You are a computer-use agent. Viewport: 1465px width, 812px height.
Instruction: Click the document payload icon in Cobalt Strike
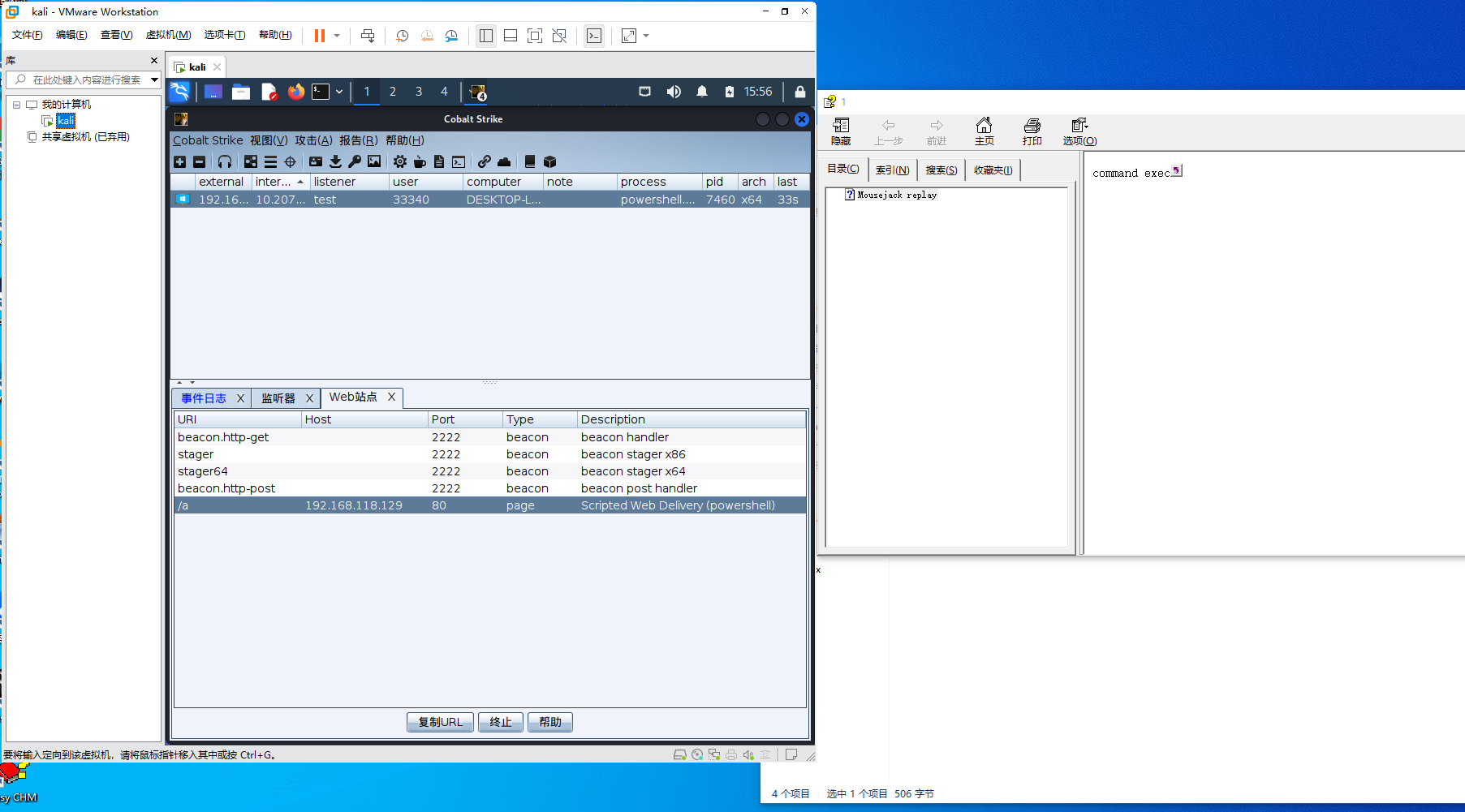point(439,161)
